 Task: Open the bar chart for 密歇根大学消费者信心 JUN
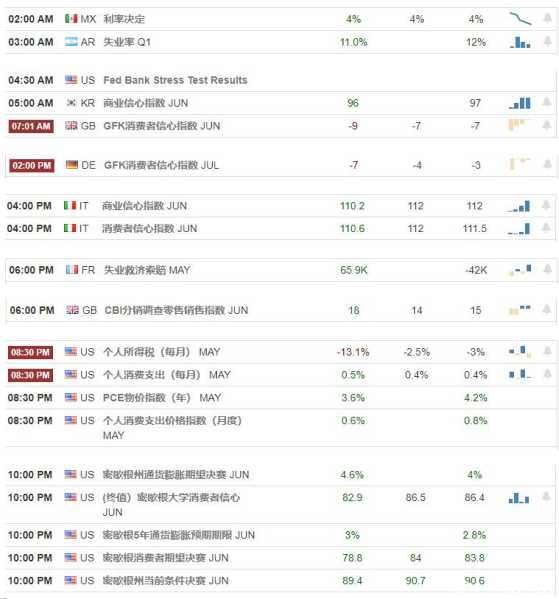pos(519,498)
